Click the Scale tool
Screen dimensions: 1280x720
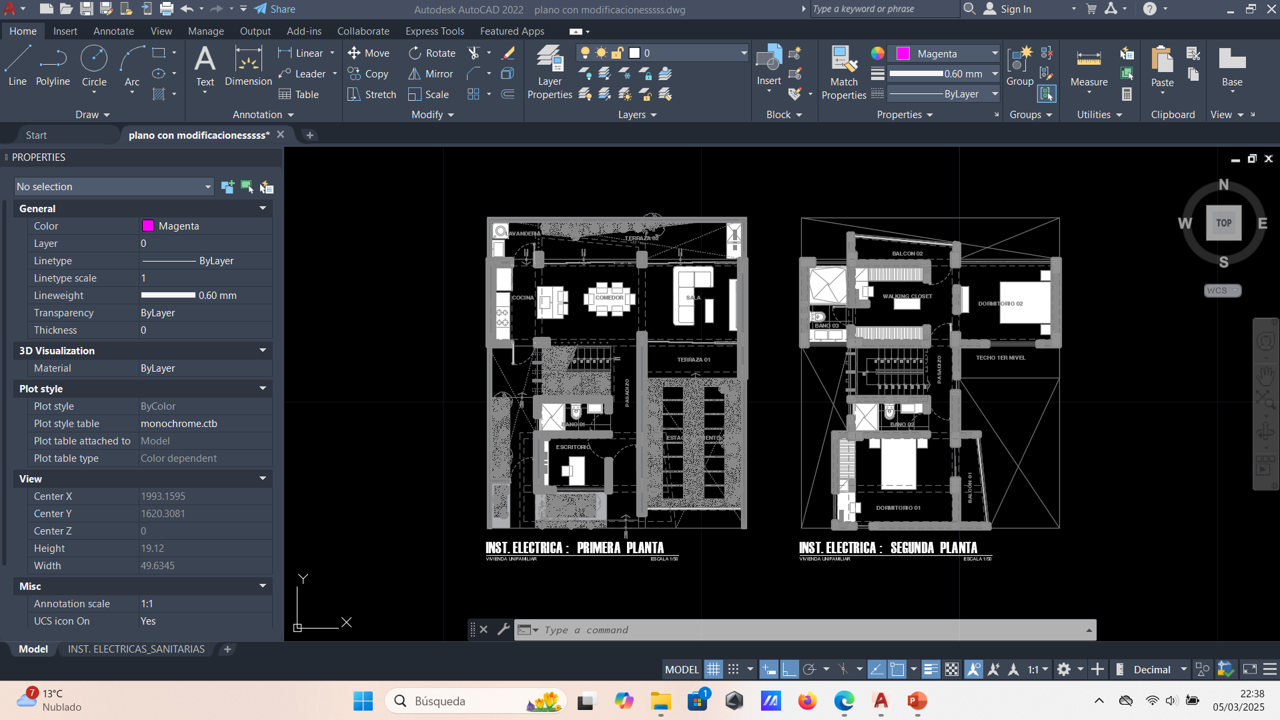pyautogui.click(x=428, y=94)
